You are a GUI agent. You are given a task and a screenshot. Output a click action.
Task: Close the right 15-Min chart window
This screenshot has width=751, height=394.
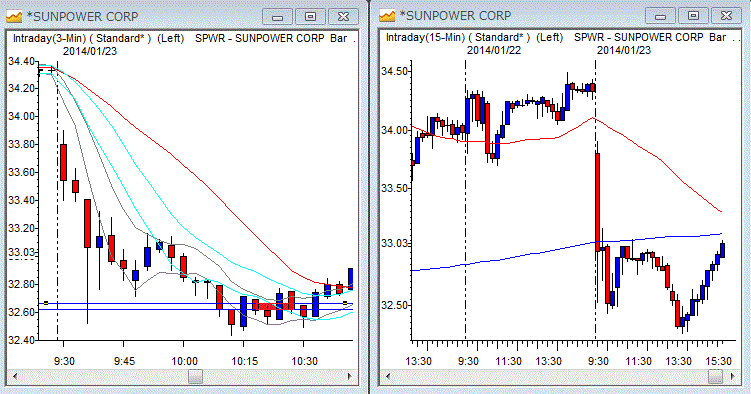[726, 16]
